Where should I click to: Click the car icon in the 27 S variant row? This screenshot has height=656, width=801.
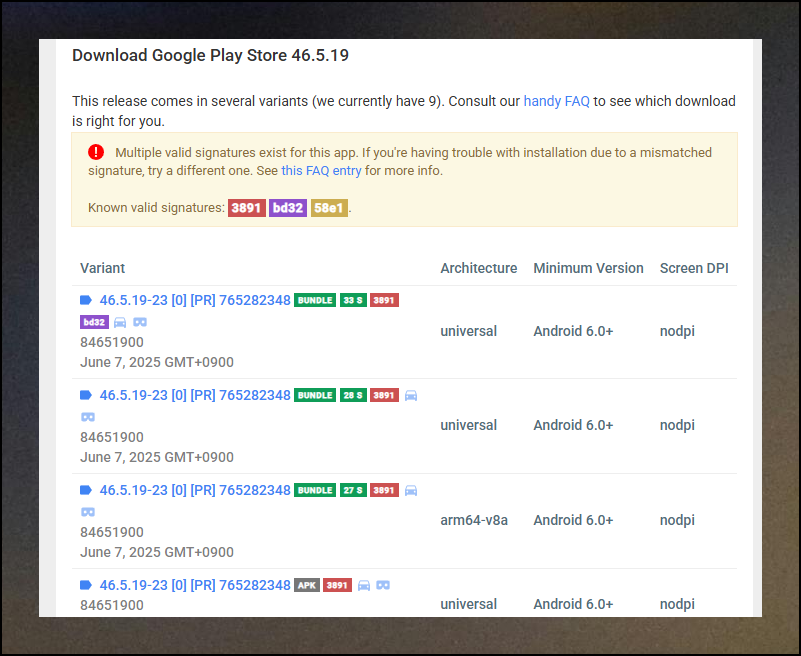[411, 490]
